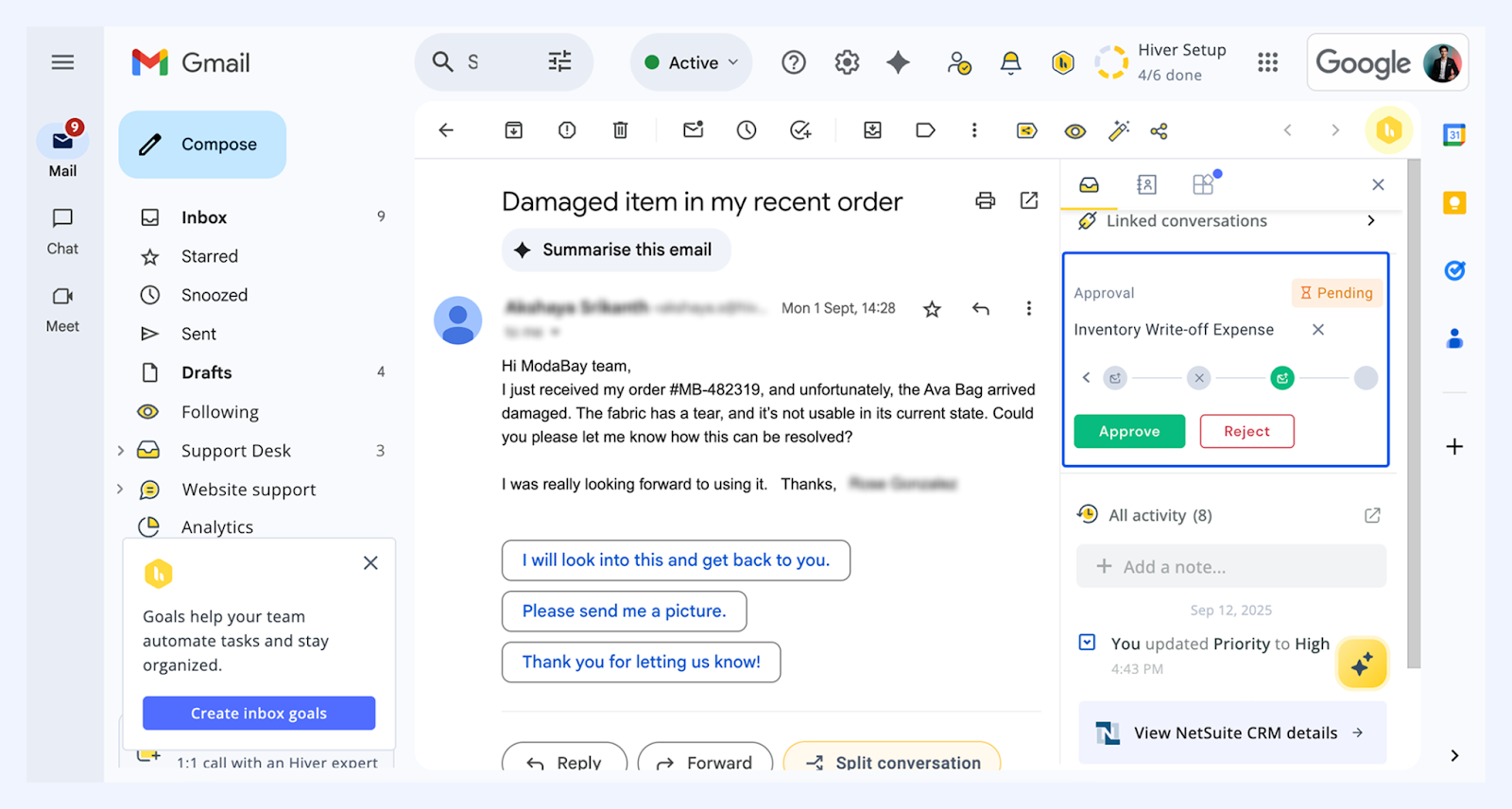Click the Google account profile picture
Image resolution: width=1512 pixels, height=809 pixels.
pos(1442,63)
